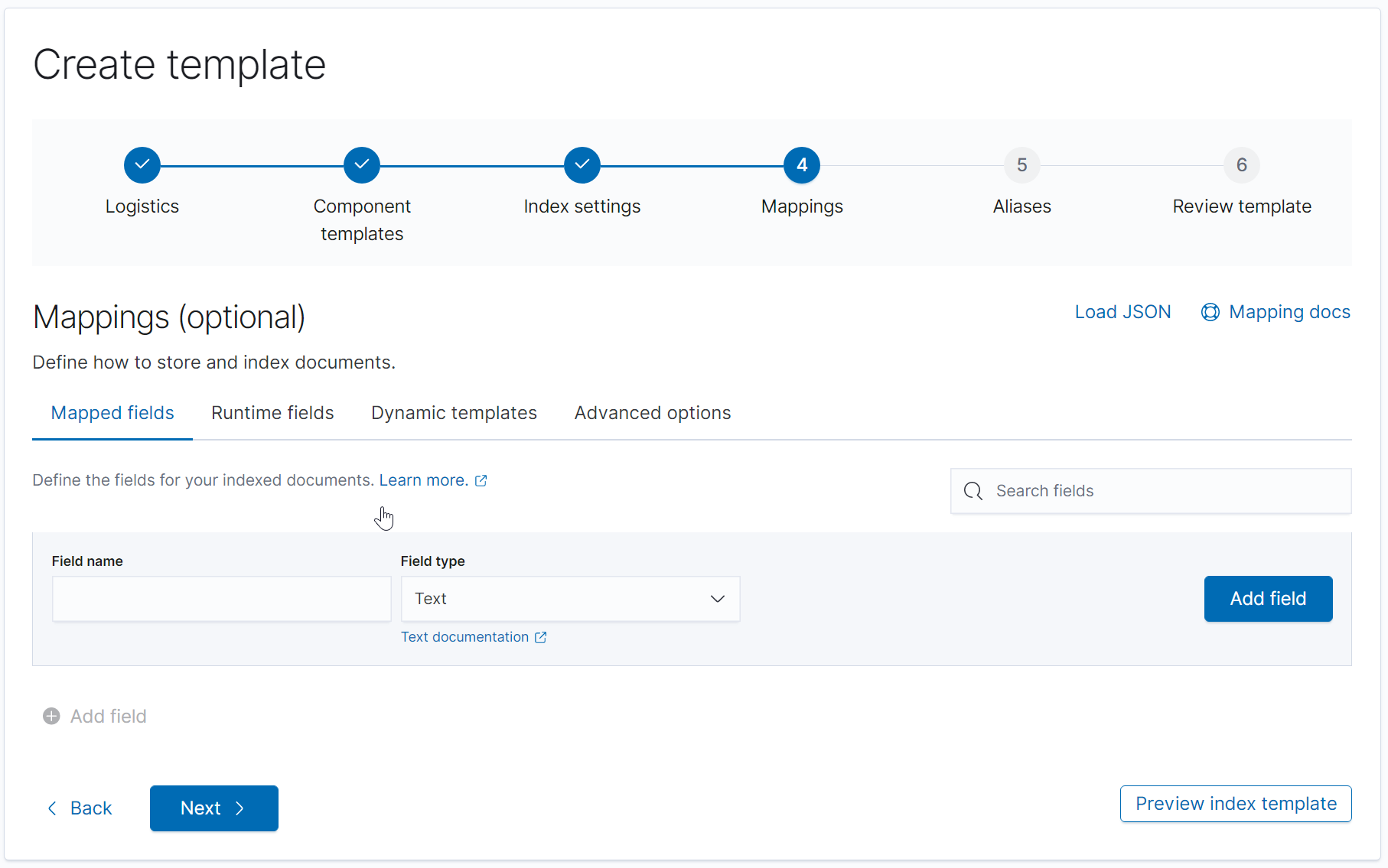The image size is (1388, 868).
Task: Click the Logistics step checkmark circle
Action: [142, 165]
